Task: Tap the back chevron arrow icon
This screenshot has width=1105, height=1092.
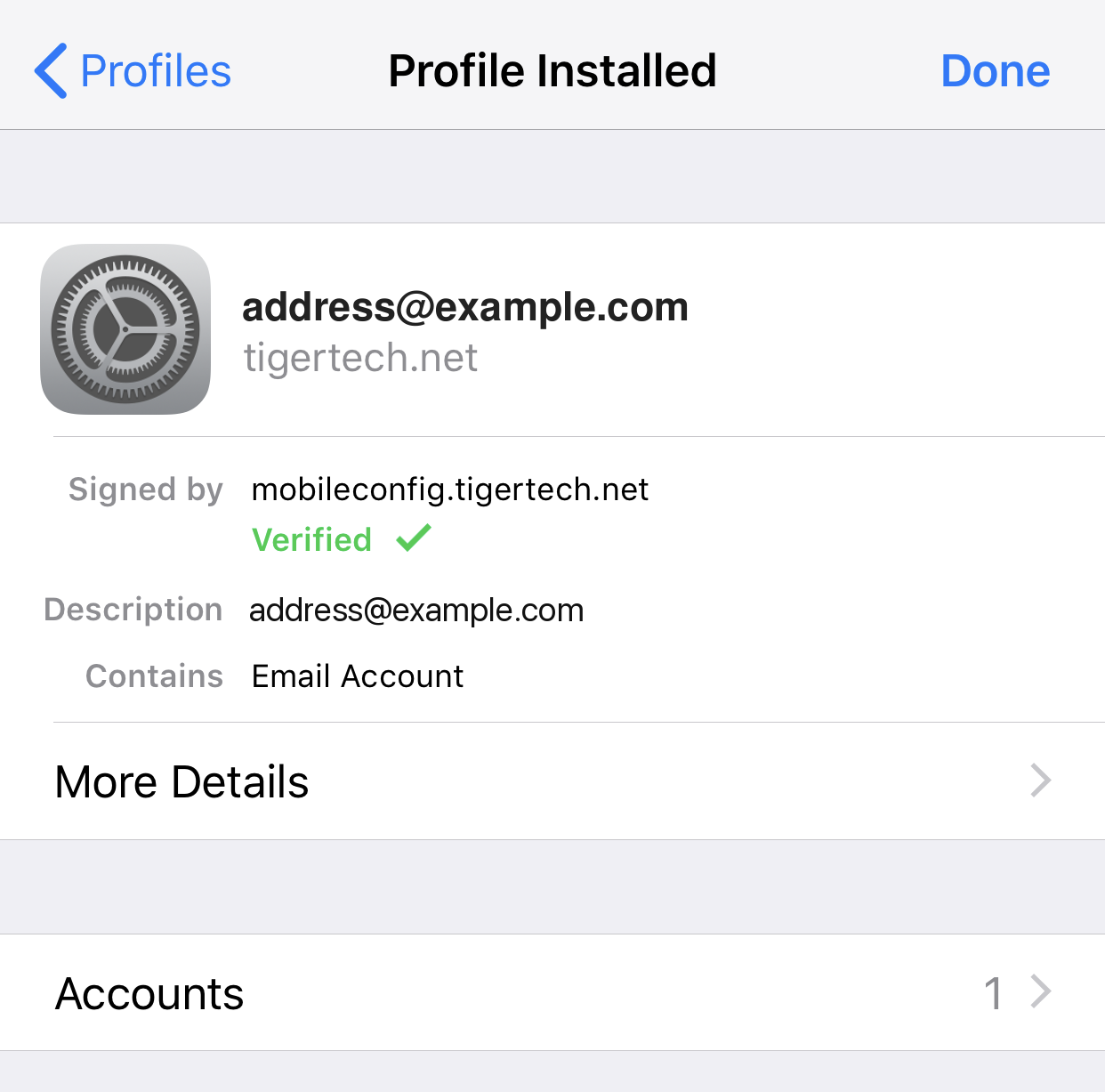Action: coord(51,70)
